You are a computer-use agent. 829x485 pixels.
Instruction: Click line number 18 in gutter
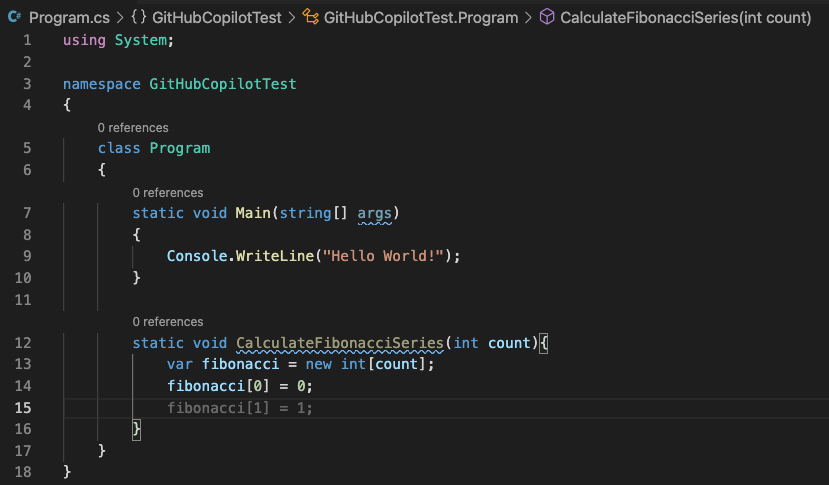pos(23,472)
